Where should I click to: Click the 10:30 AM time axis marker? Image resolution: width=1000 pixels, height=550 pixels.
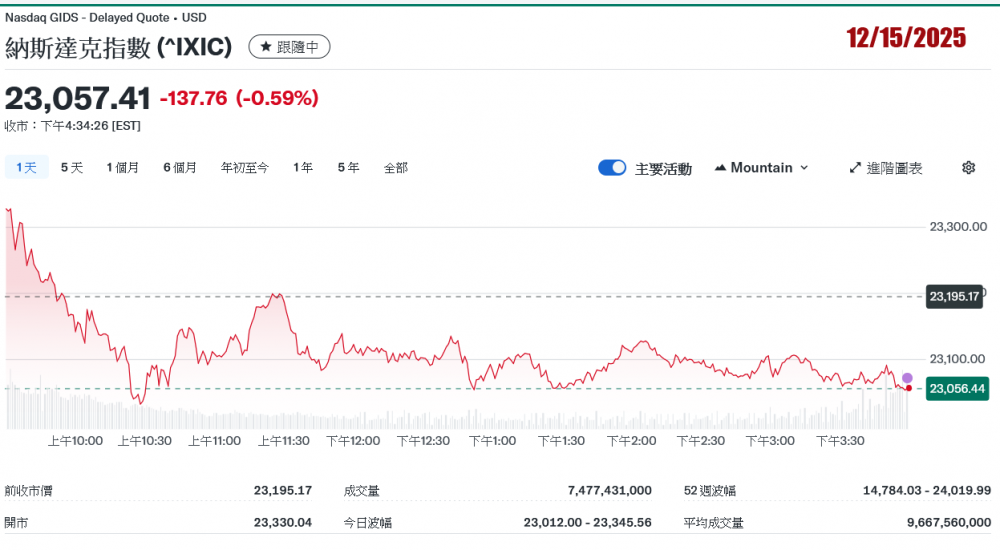(145, 440)
